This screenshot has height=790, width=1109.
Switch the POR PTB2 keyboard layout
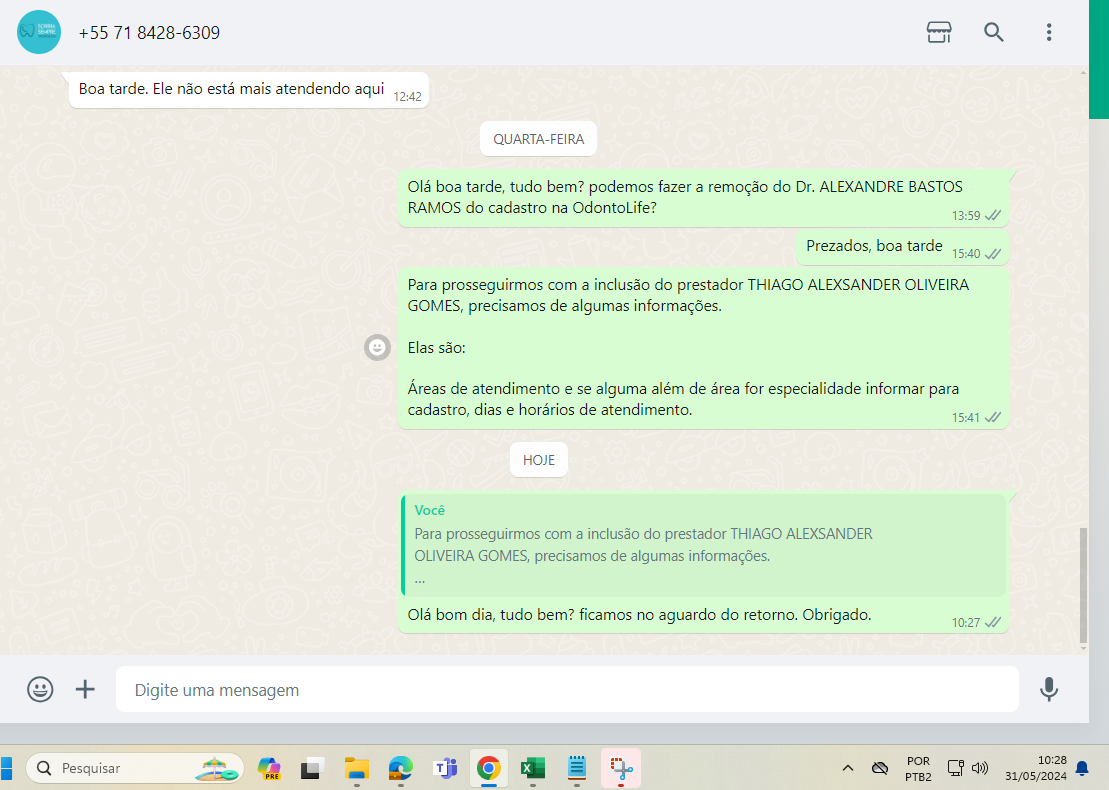pyautogui.click(x=918, y=769)
